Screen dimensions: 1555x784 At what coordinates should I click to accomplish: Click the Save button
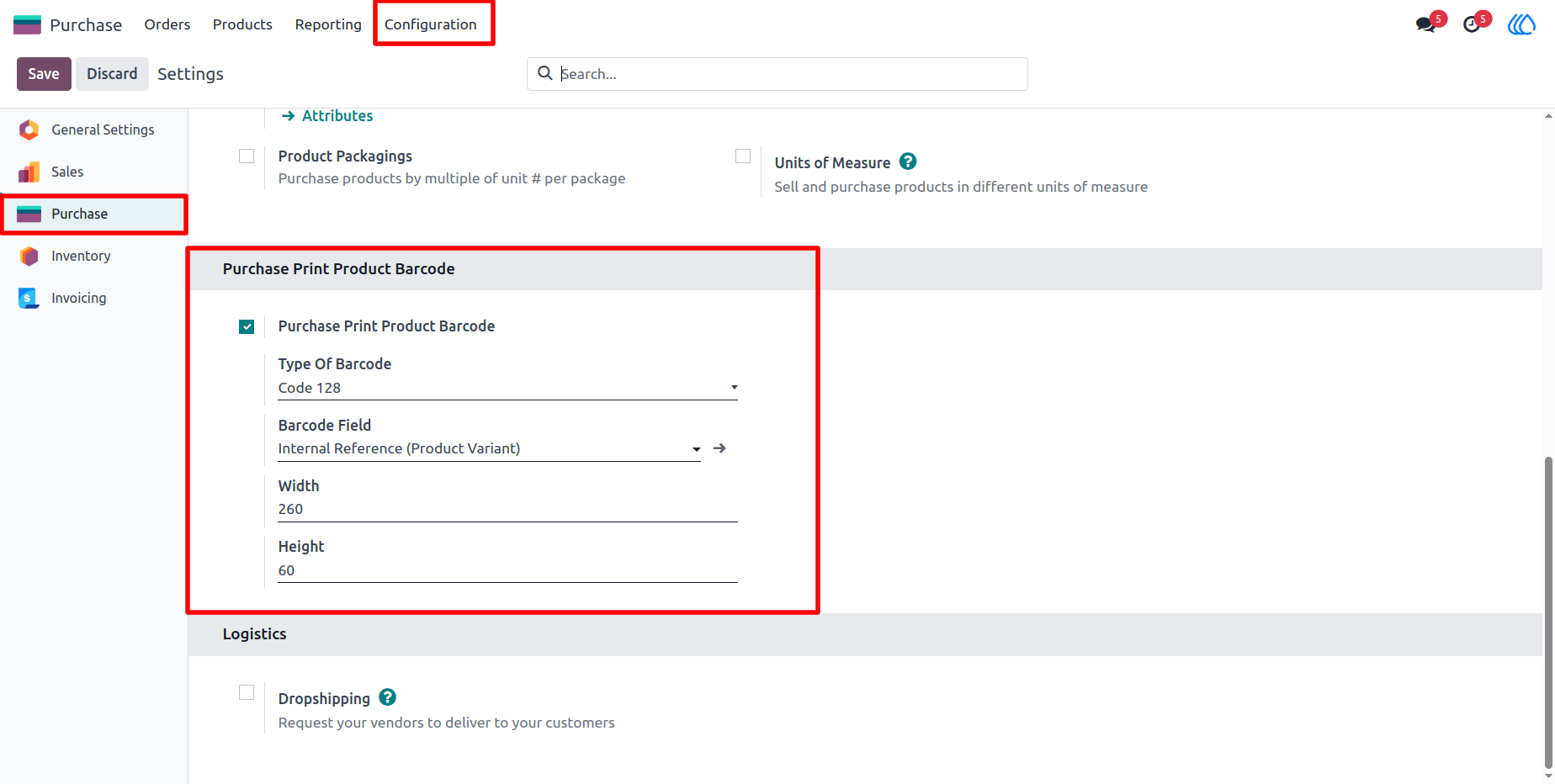(x=44, y=74)
